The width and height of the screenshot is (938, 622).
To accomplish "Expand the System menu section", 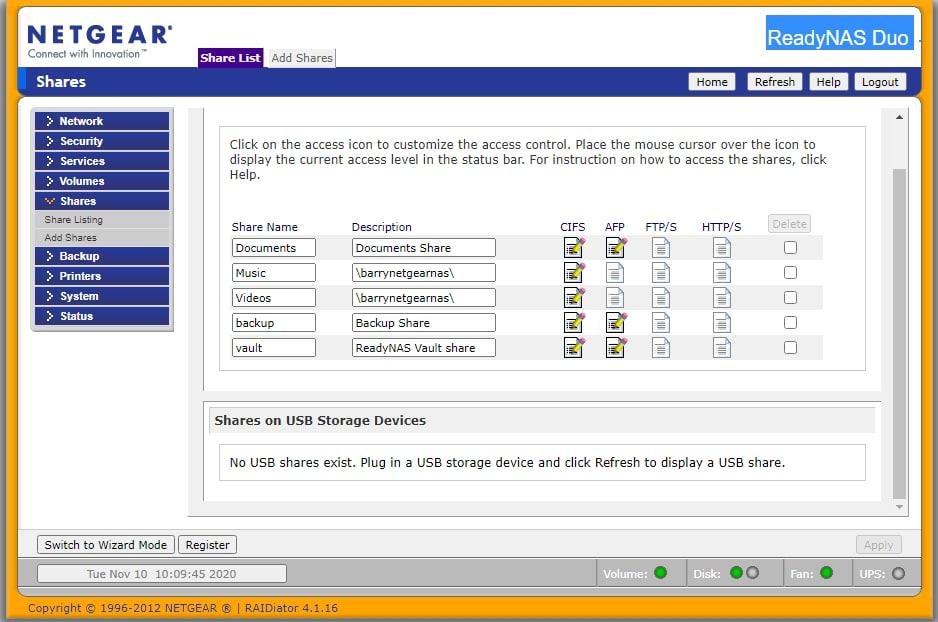I will pyautogui.click(x=102, y=296).
